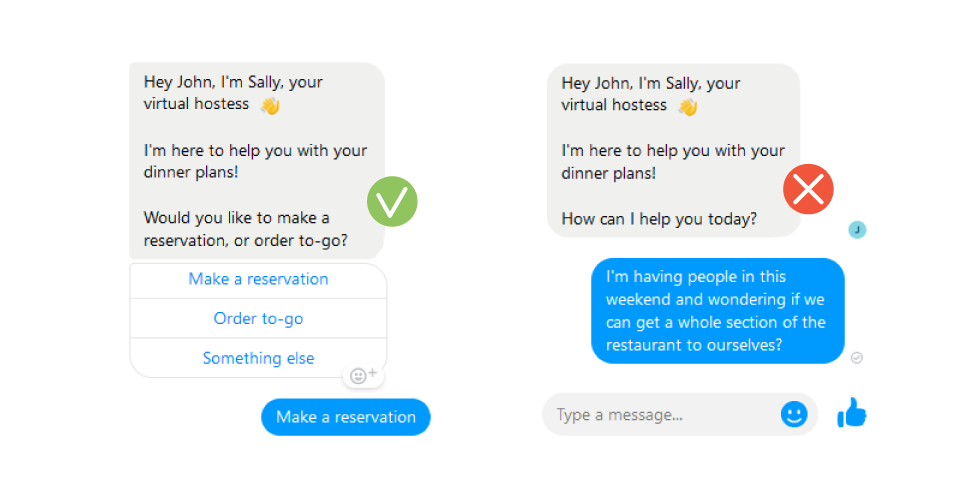The width and height of the screenshot is (980, 496).
Task: Click the How can I help you today text
Action: click(x=659, y=219)
